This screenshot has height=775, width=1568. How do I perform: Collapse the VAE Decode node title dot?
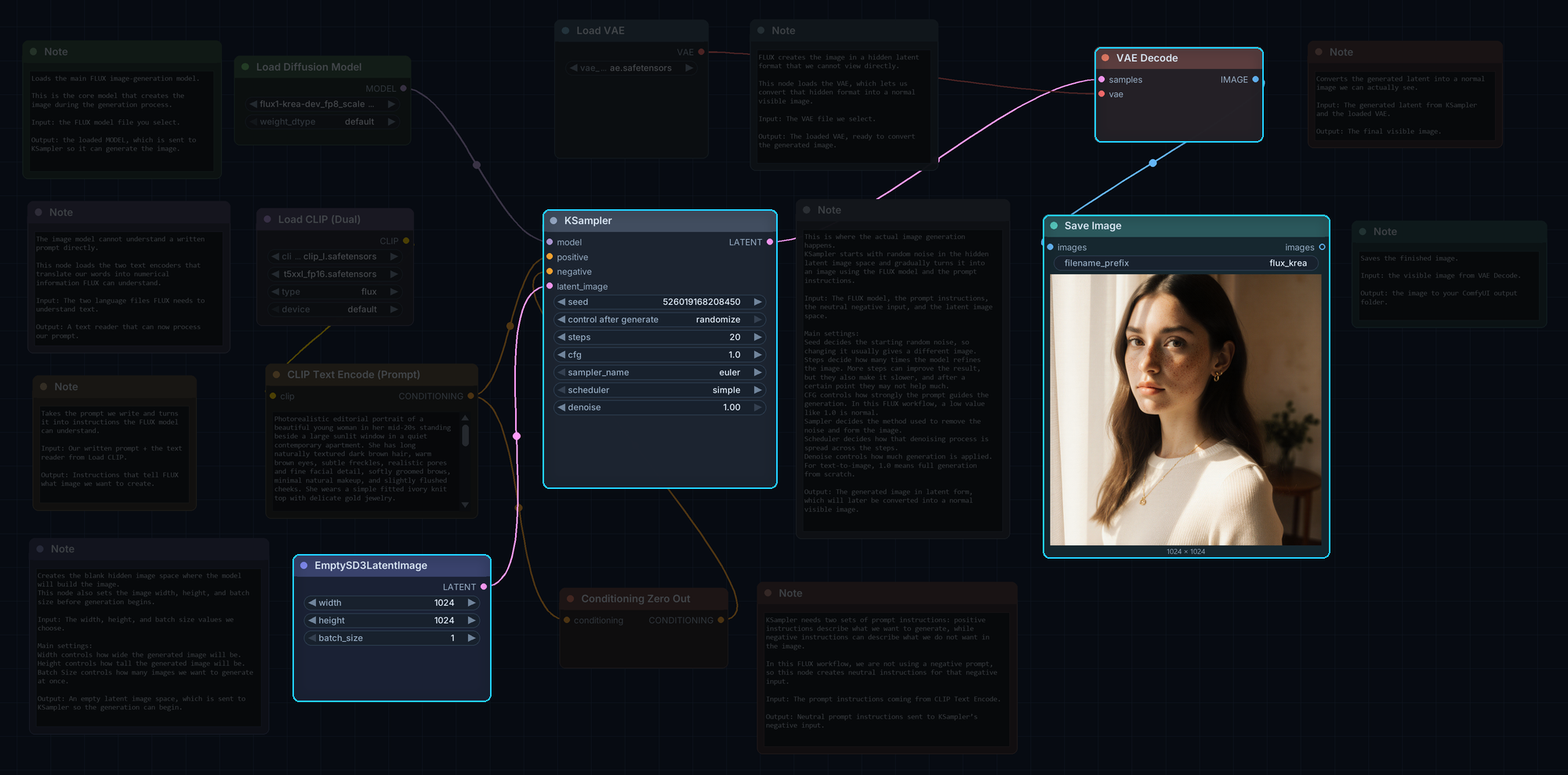(x=1105, y=58)
